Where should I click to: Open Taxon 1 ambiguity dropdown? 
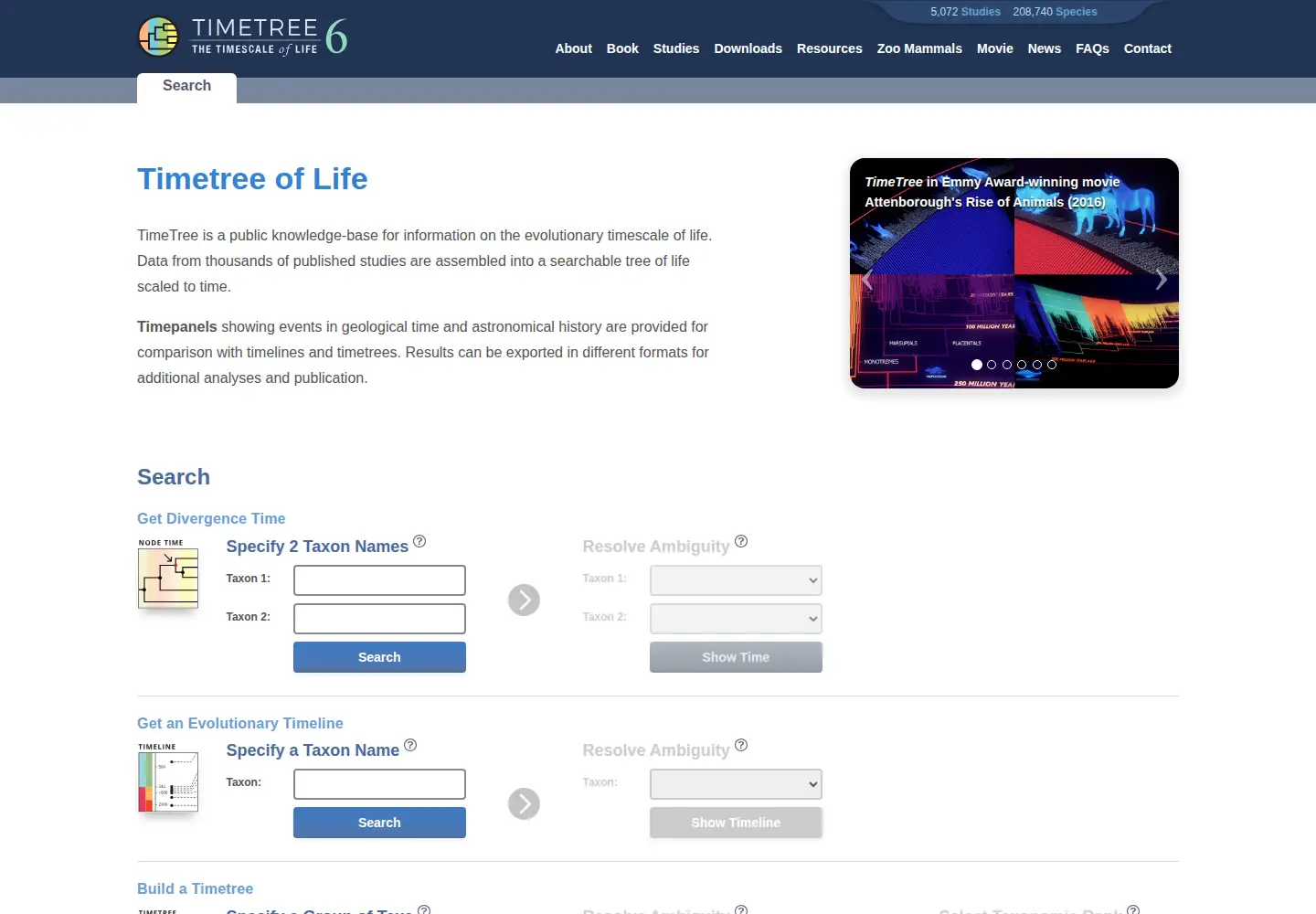coord(736,580)
